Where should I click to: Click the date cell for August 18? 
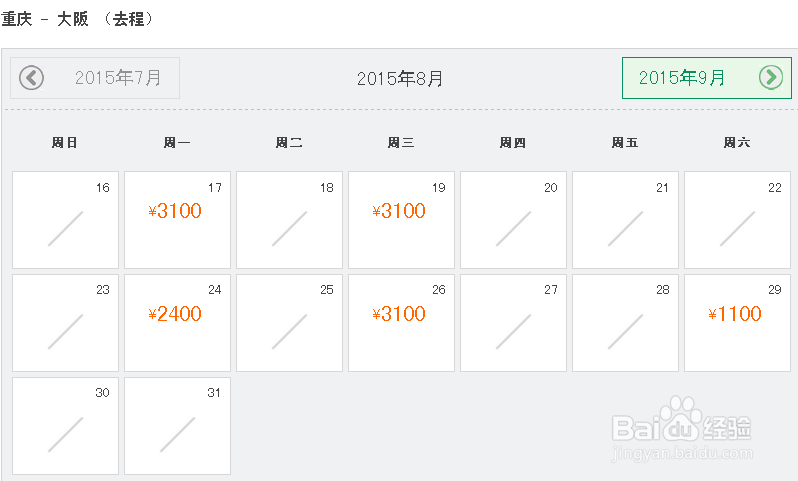[x=289, y=220]
